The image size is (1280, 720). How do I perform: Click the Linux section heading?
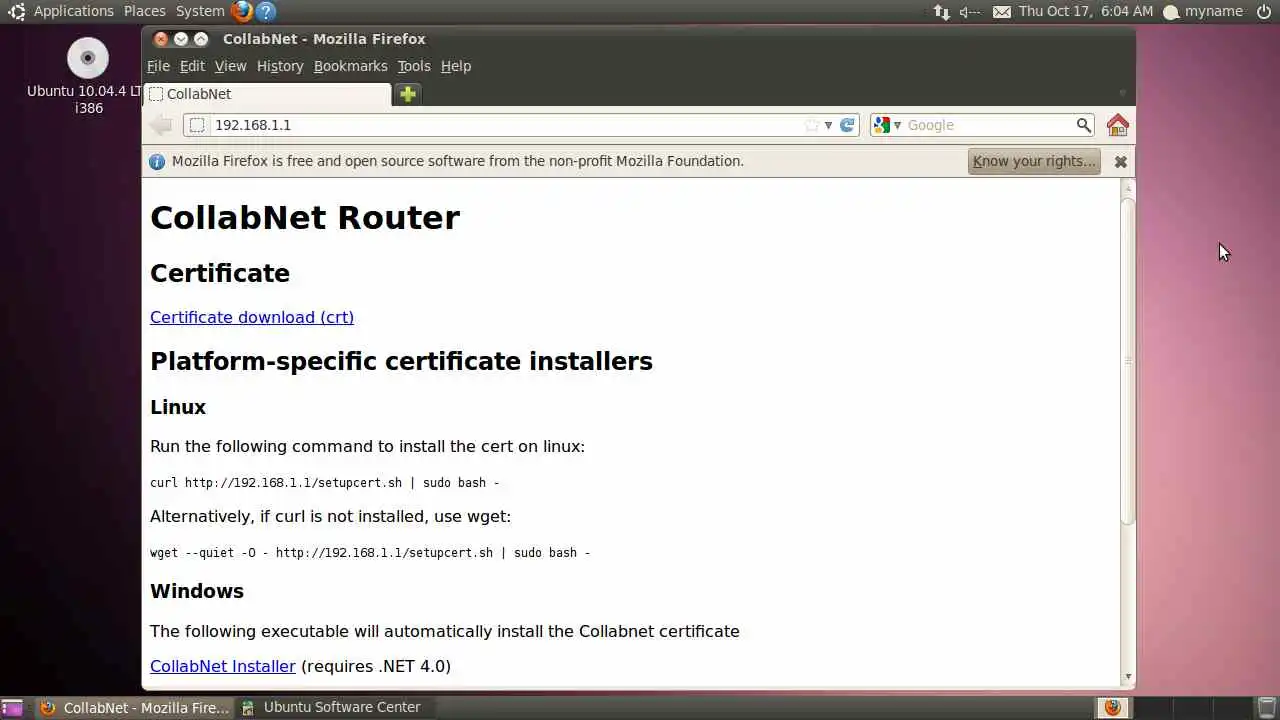point(178,407)
